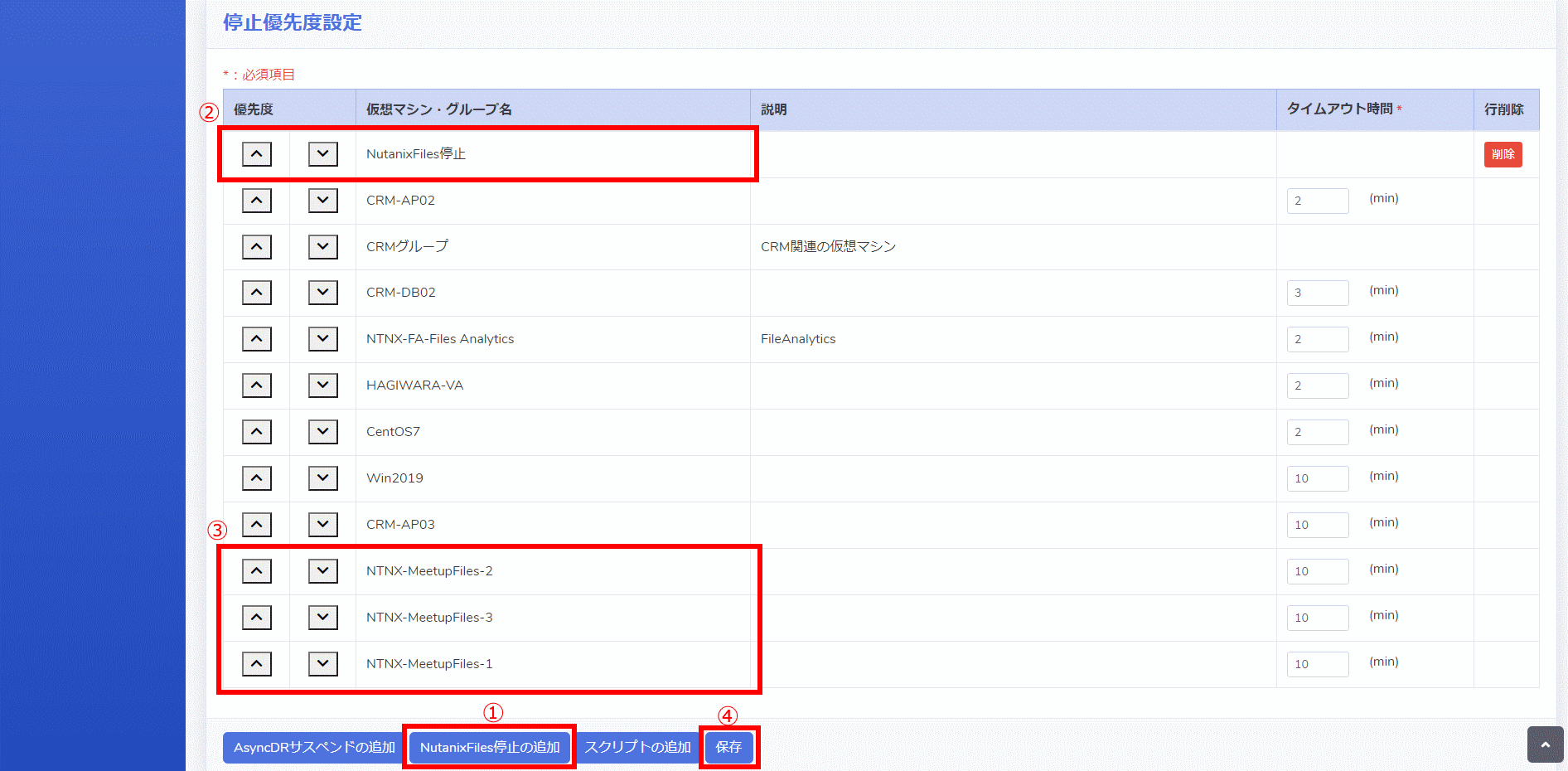Image resolution: width=1568 pixels, height=771 pixels.
Task: Move CRM-DB02 up one position
Action: click(x=257, y=293)
